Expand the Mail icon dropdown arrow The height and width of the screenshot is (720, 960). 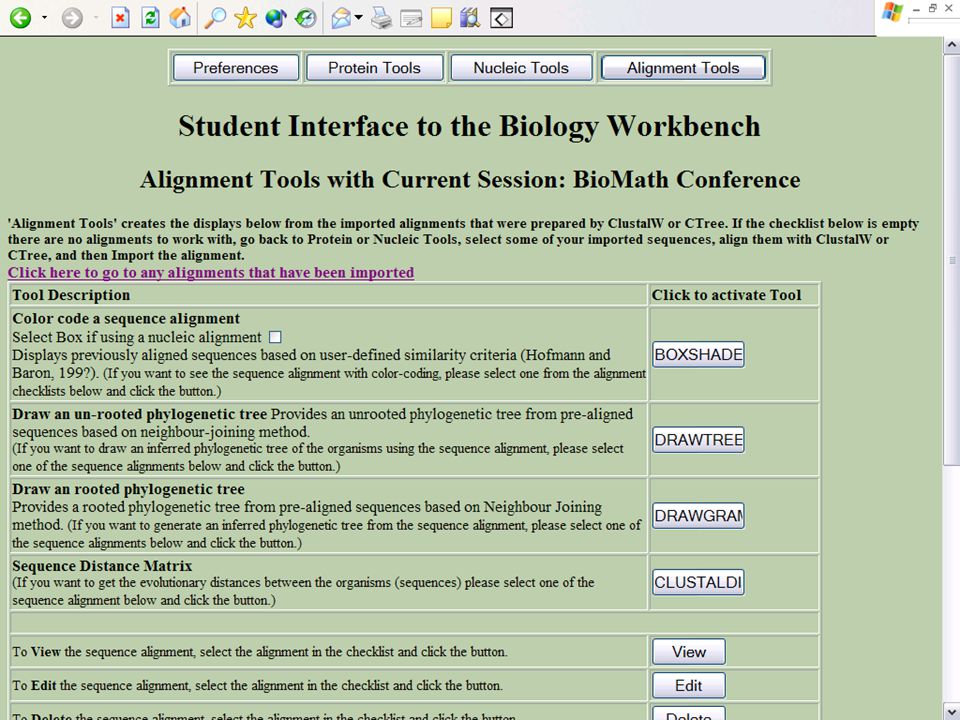[x=358, y=18]
